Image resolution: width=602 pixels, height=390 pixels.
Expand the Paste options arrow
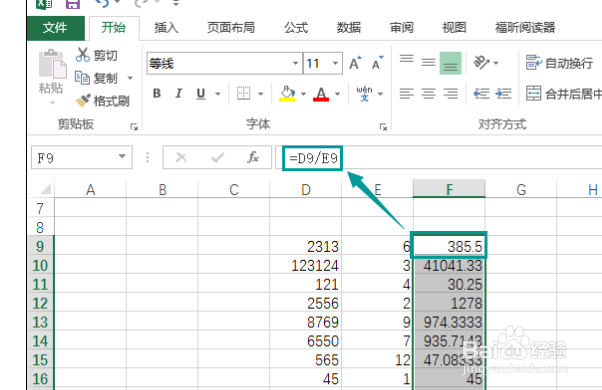coord(52,102)
